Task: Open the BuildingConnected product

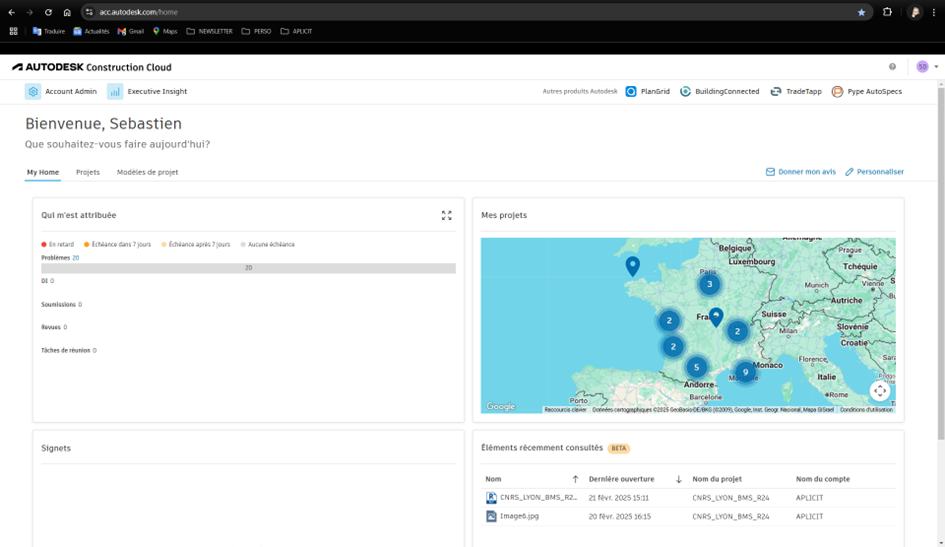Action: 719,91
